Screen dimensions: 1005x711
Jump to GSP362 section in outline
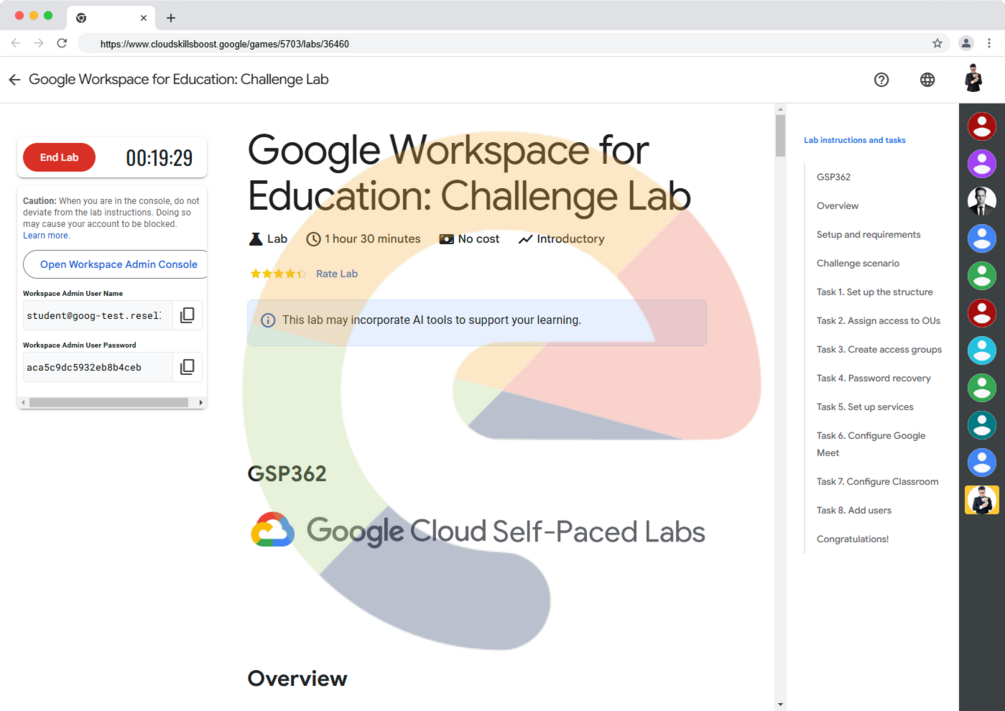[x=833, y=177]
